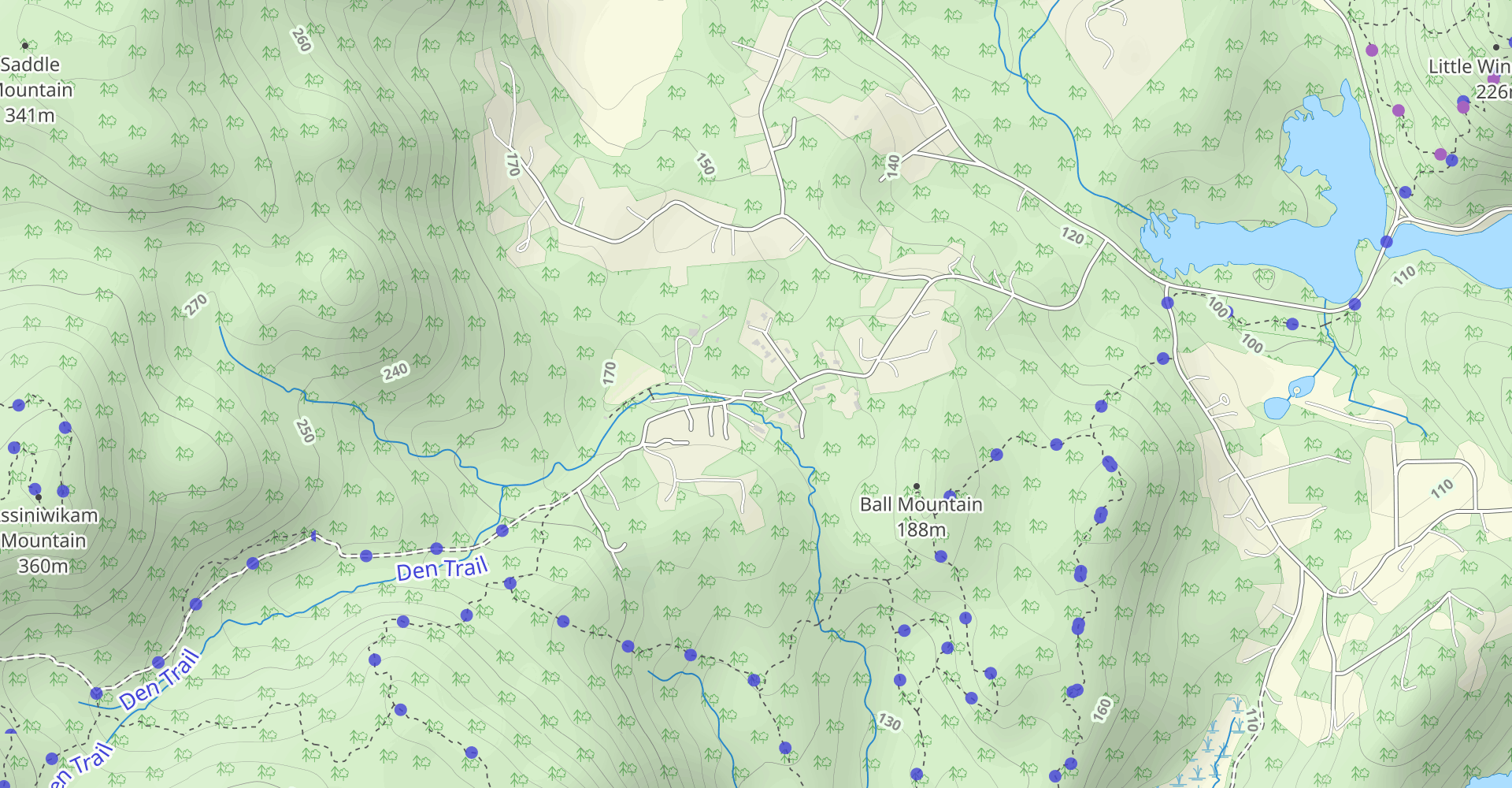
Task: Select the 130 contour elevation label
Action: [x=889, y=721]
